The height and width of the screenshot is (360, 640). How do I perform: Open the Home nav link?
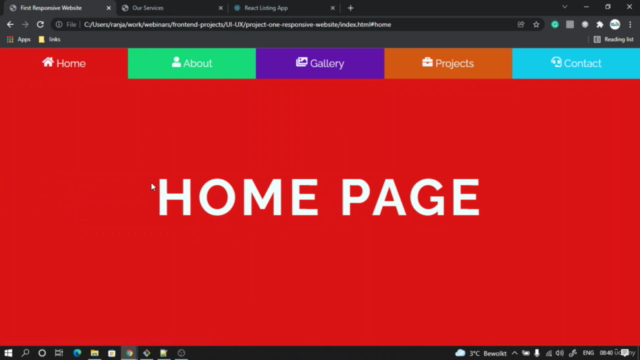tap(64, 63)
